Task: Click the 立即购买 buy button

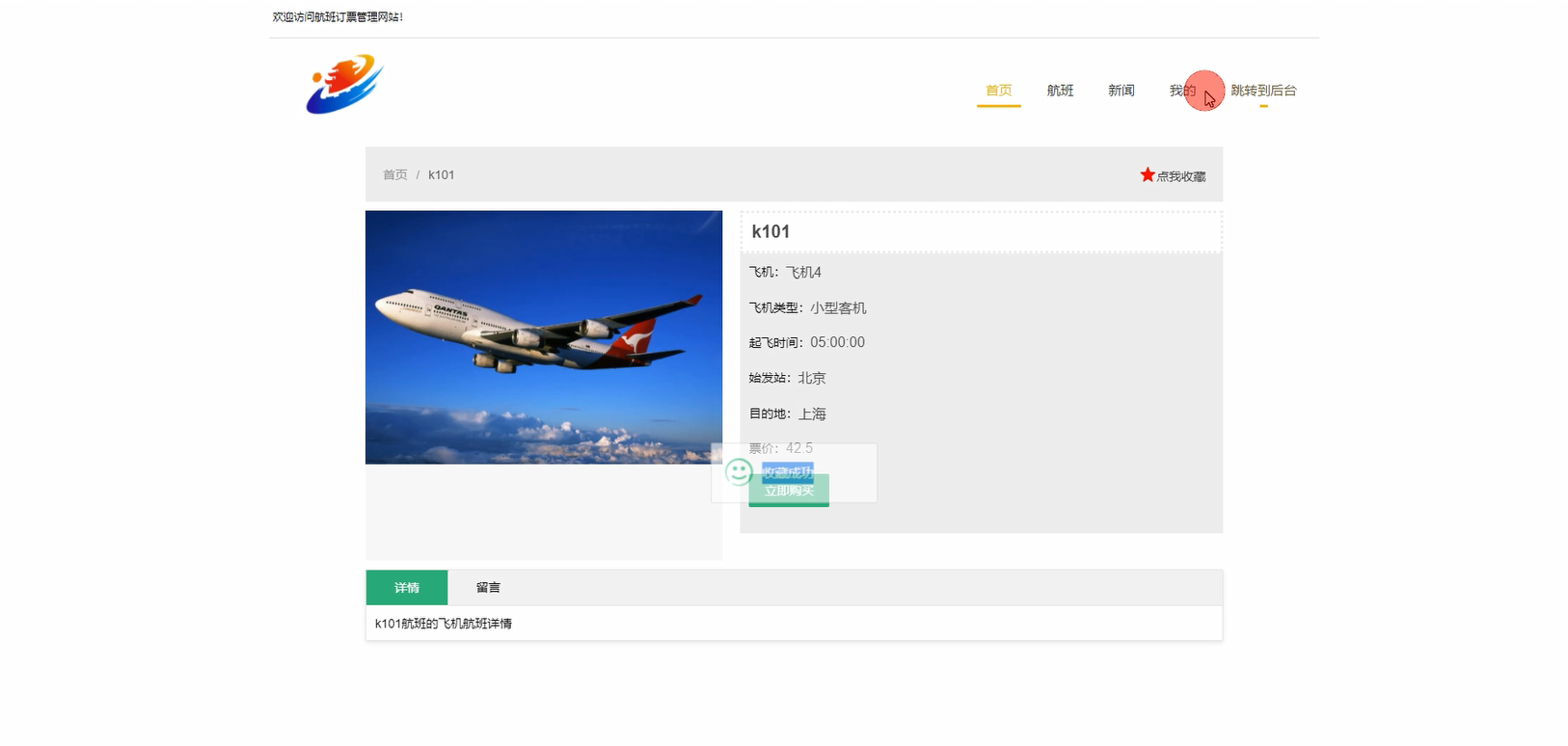Action: pyautogui.click(x=789, y=491)
